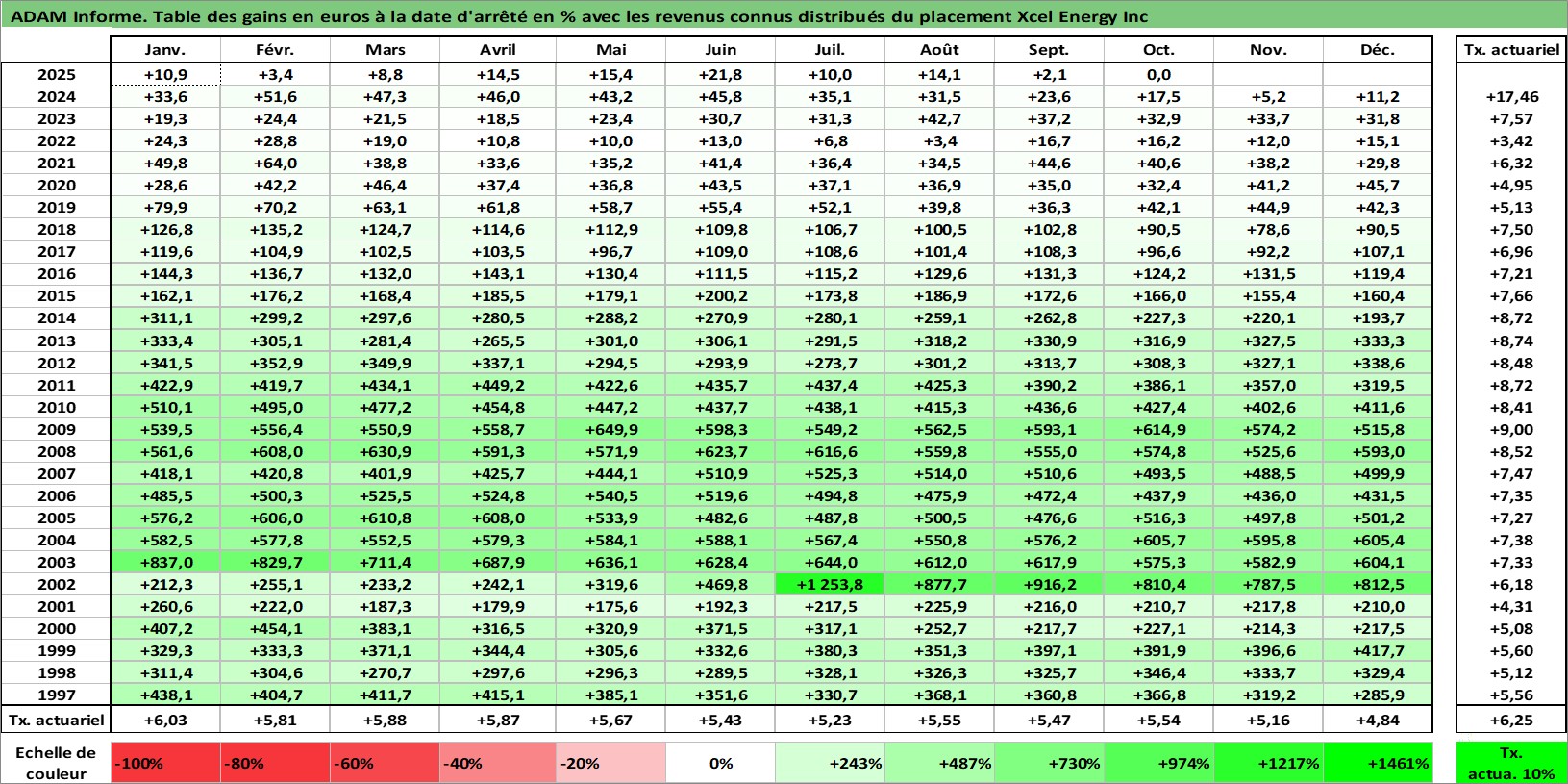The height and width of the screenshot is (784, 1568).
Task: Select the +837,0 cell in 2003 row
Action: (166, 562)
